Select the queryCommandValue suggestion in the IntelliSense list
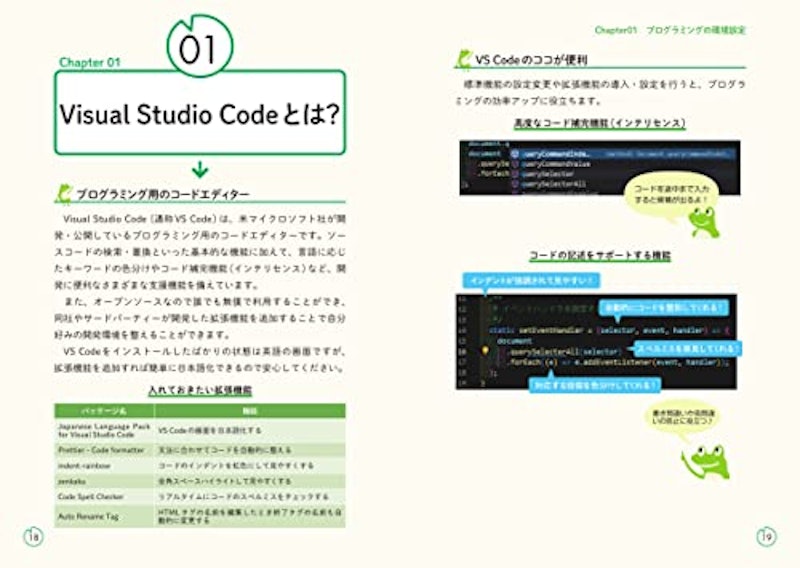 (x=556, y=164)
